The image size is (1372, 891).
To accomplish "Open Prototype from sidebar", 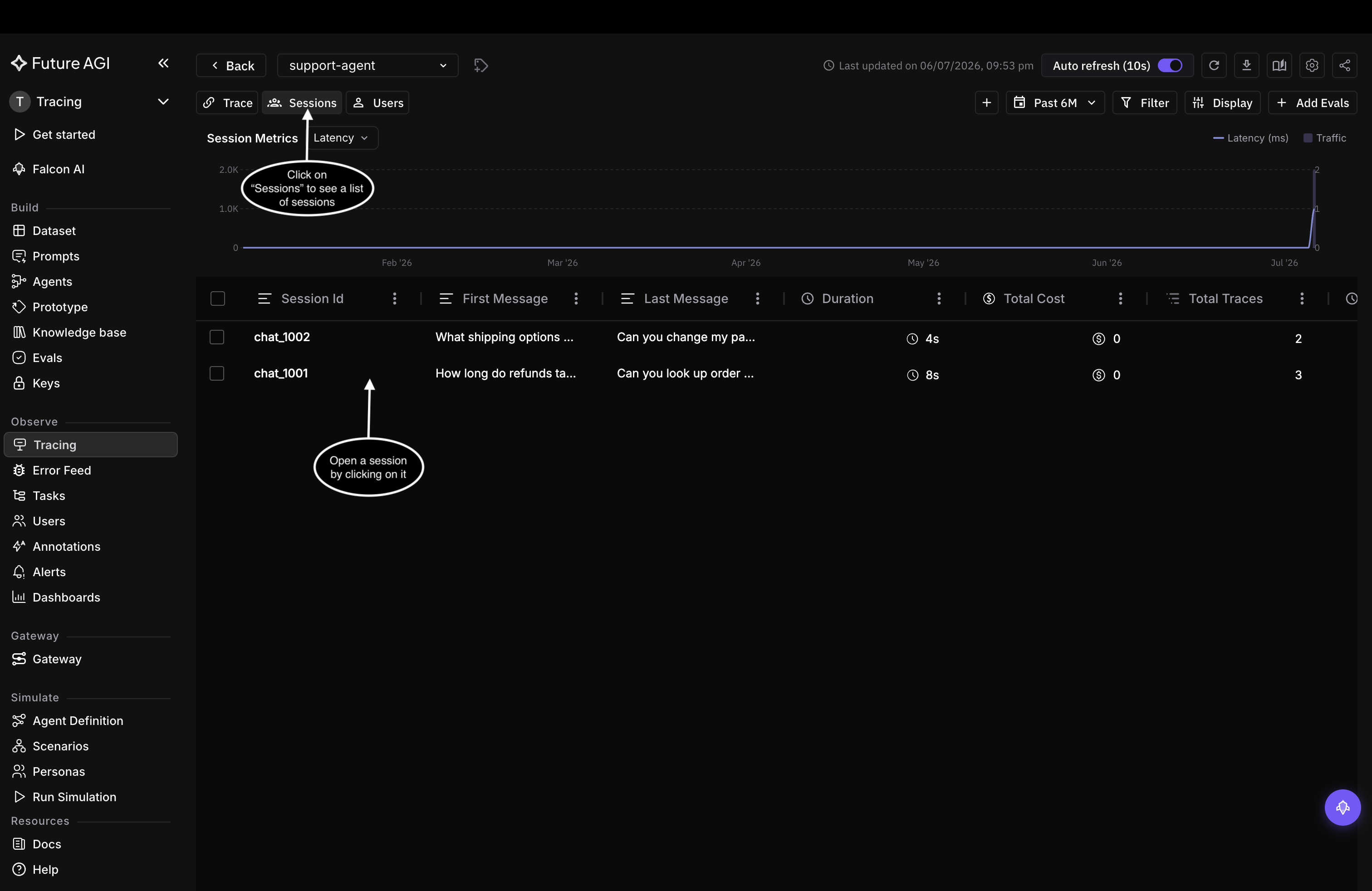I will (90, 307).
